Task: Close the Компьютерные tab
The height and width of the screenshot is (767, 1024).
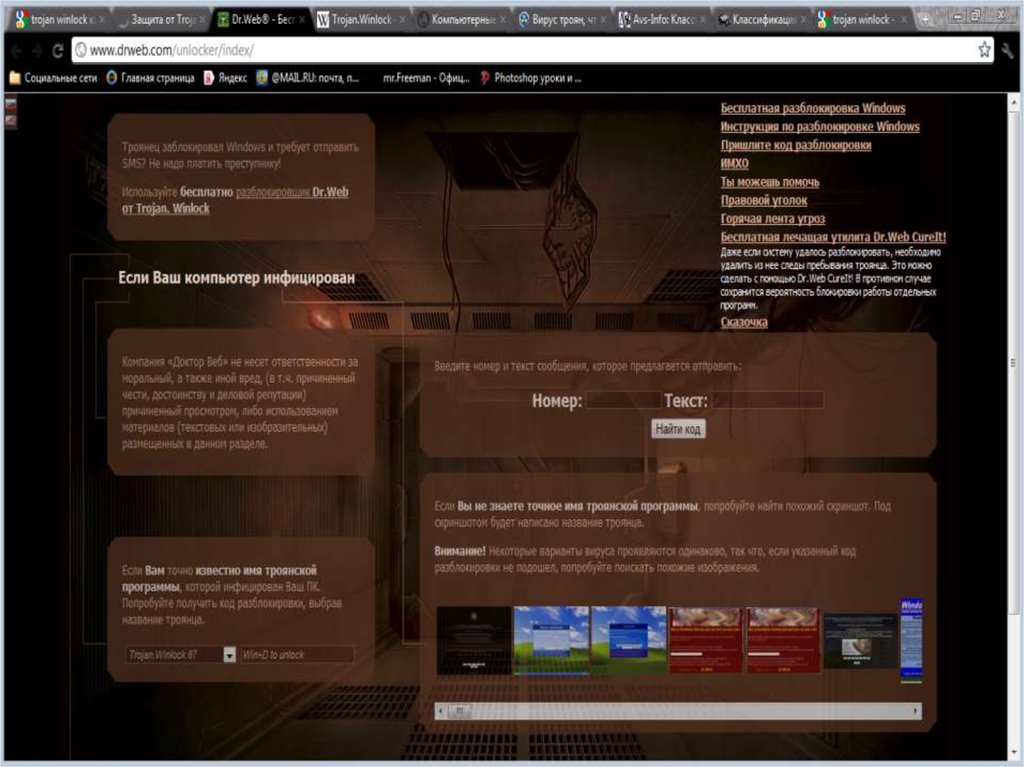Action: 503,20
